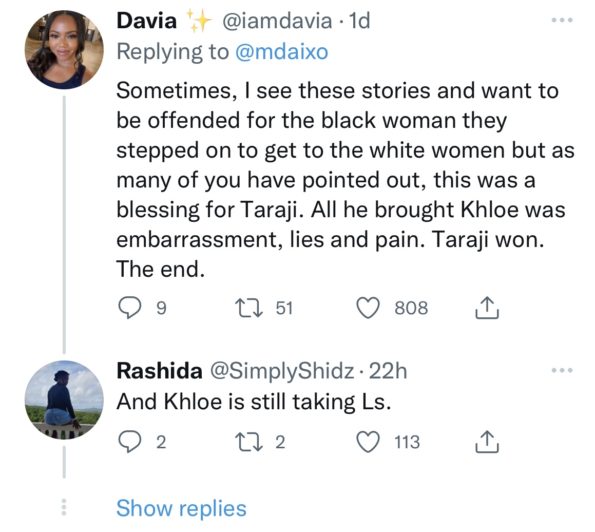Share Davia's tweet using share icon
This screenshot has height=532, width=595.
click(487, 307)
